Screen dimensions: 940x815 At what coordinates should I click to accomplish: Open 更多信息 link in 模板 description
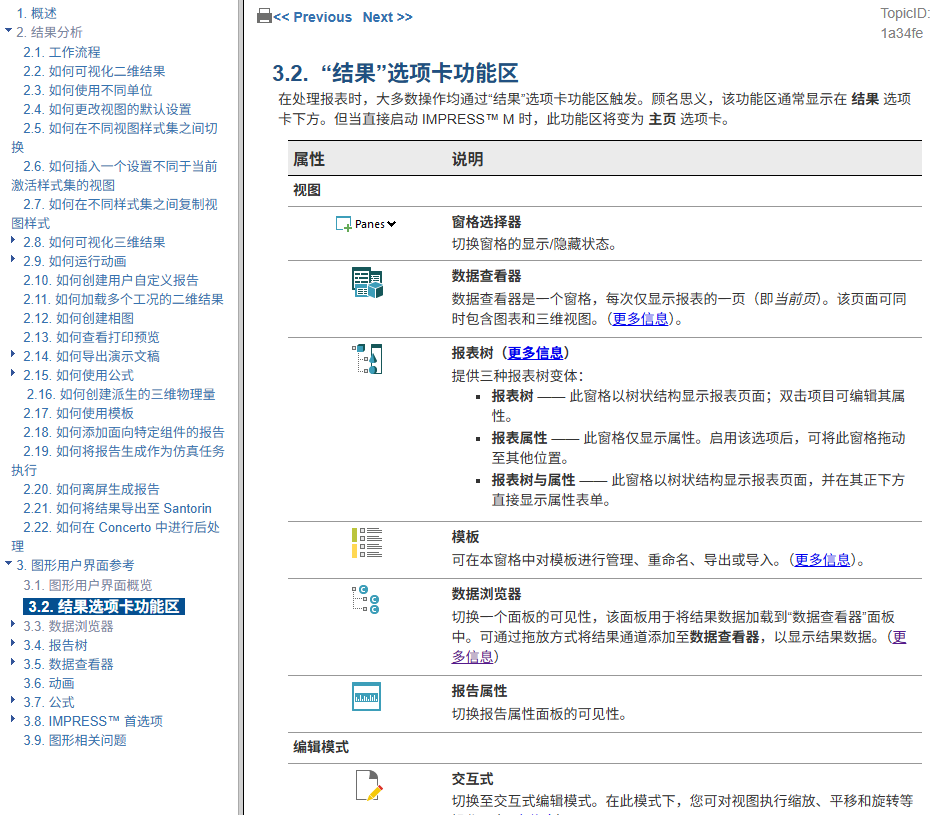pos(822,560)
